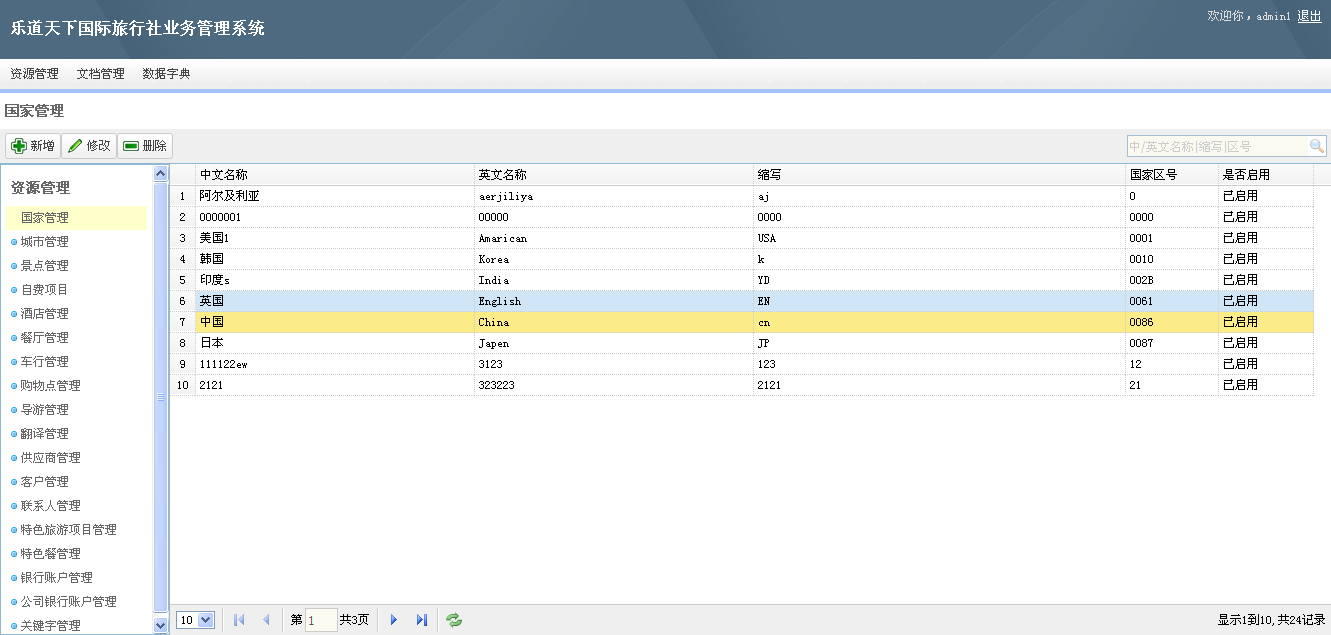Sort by 国家区号 column header
The image size is (1331, 635).
(1172, 174)
